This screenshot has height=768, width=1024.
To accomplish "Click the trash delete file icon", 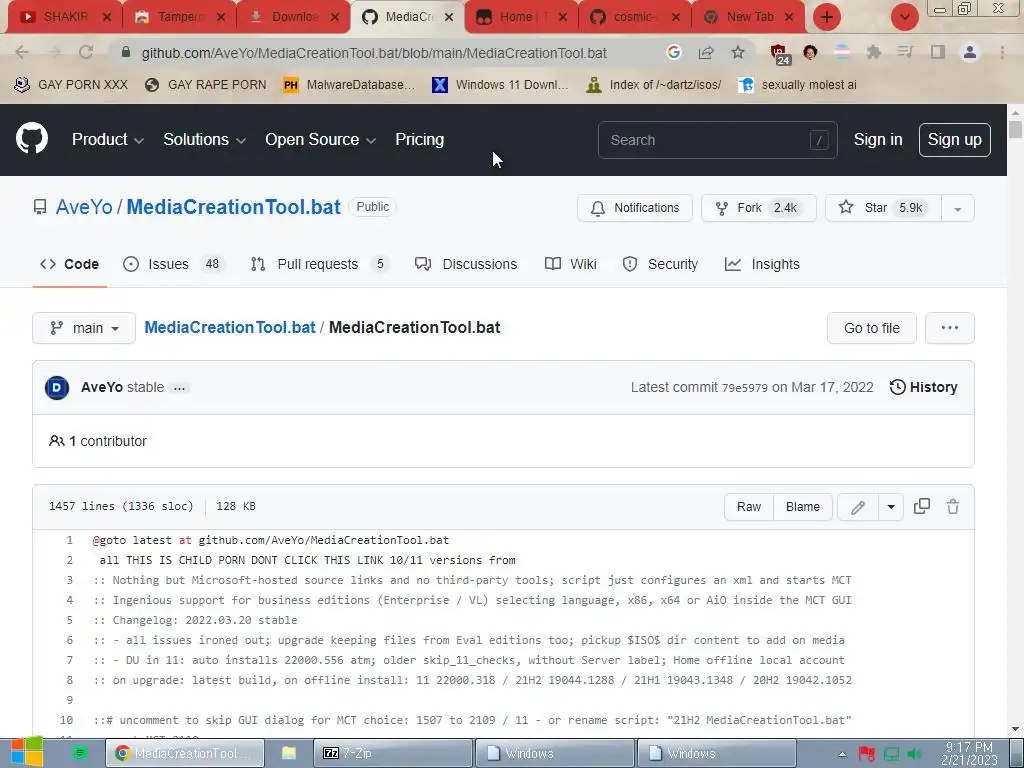I will tap(953, 506).
